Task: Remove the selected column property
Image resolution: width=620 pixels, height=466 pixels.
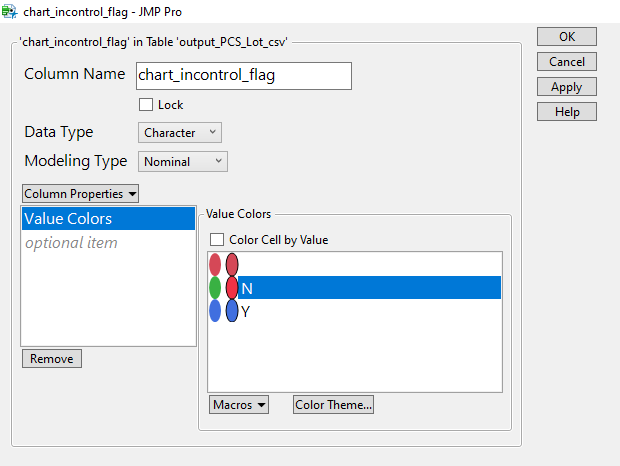Action: [52, 359]
